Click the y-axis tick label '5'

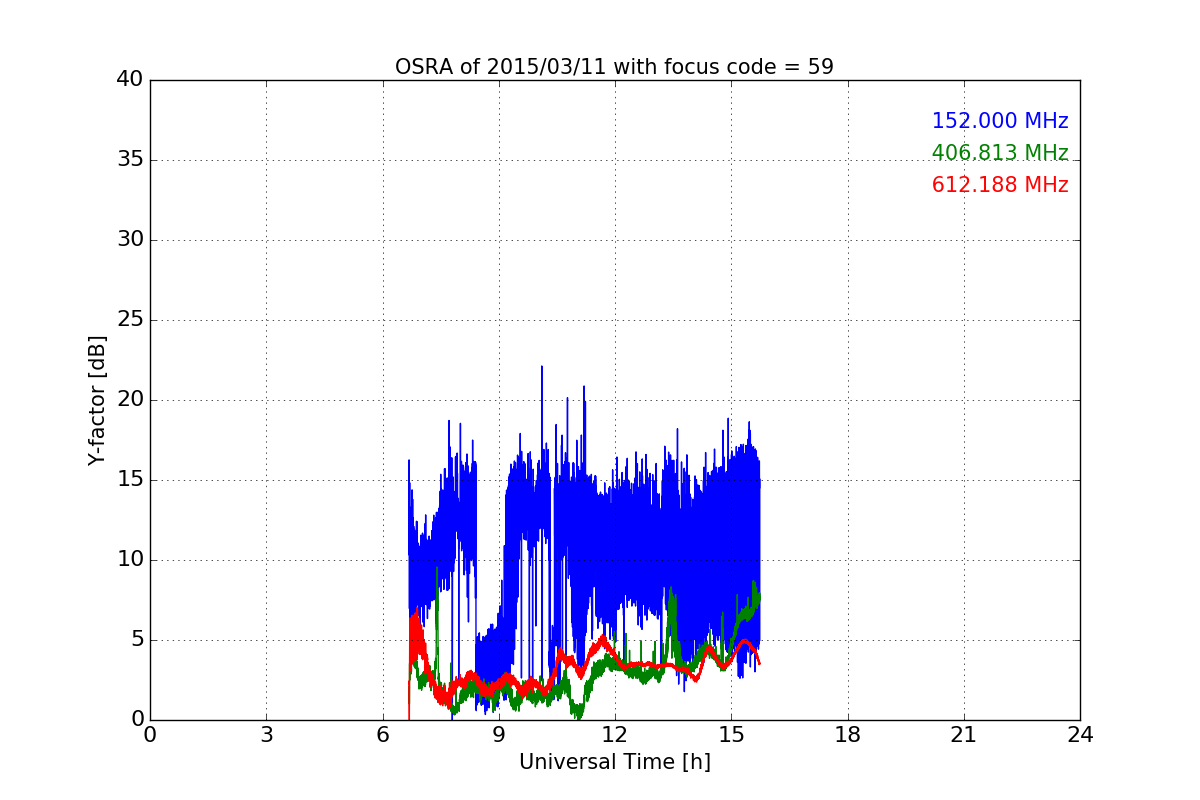[x=136, y=640]
